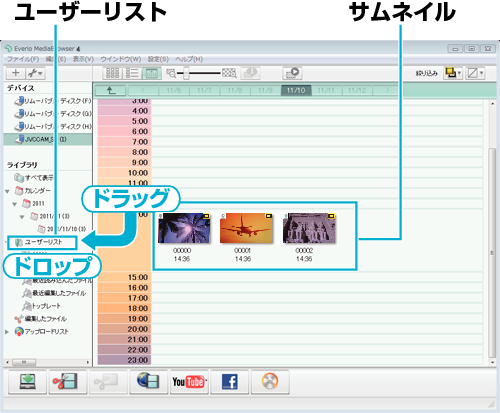Click the zoom out thumbnails icon
This screenshot has height=413, width=500.
pyautogui.click(x=171, y=73)
